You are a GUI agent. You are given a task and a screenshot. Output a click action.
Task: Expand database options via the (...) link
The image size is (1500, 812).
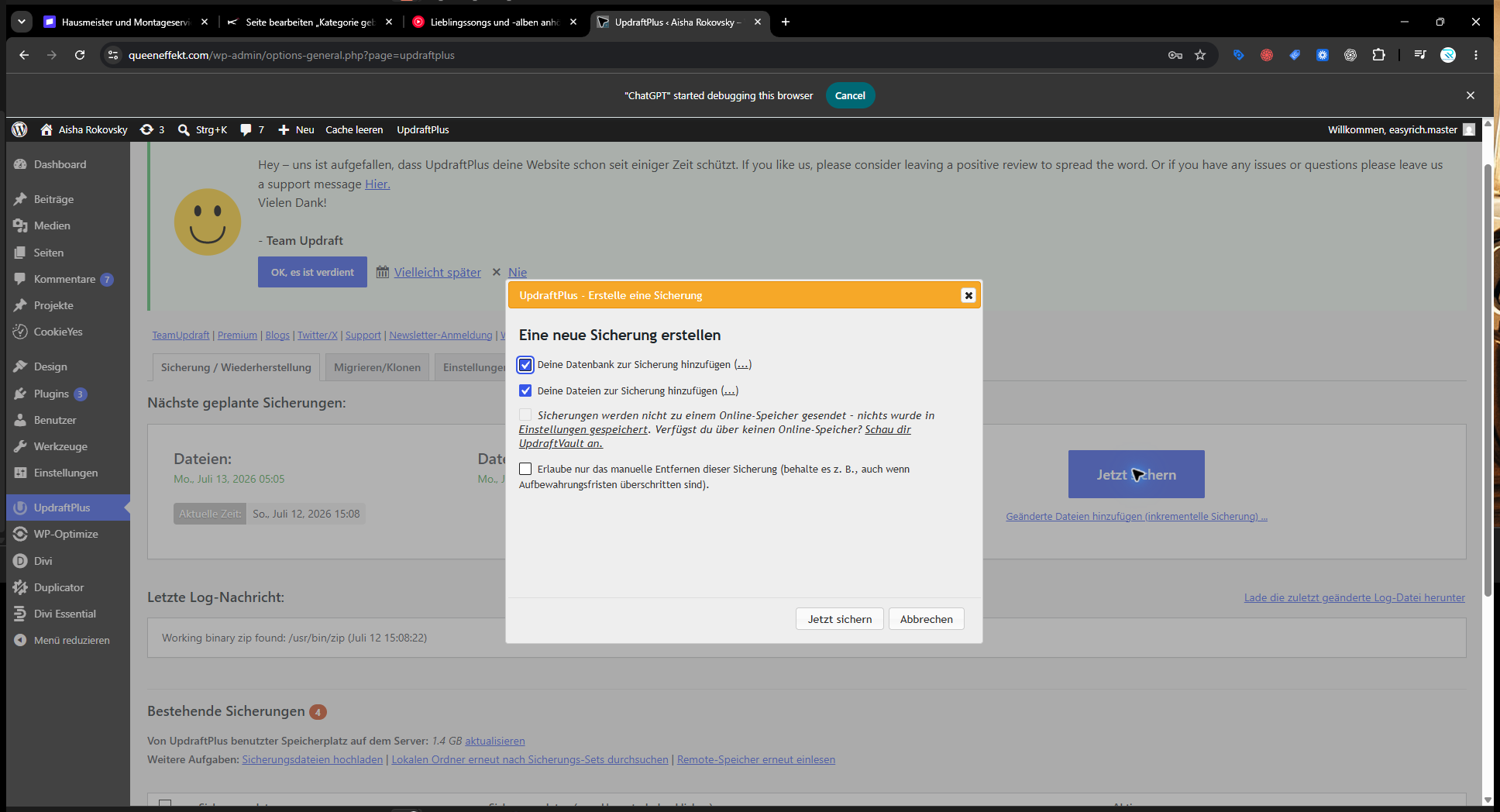tap(742, 365)
